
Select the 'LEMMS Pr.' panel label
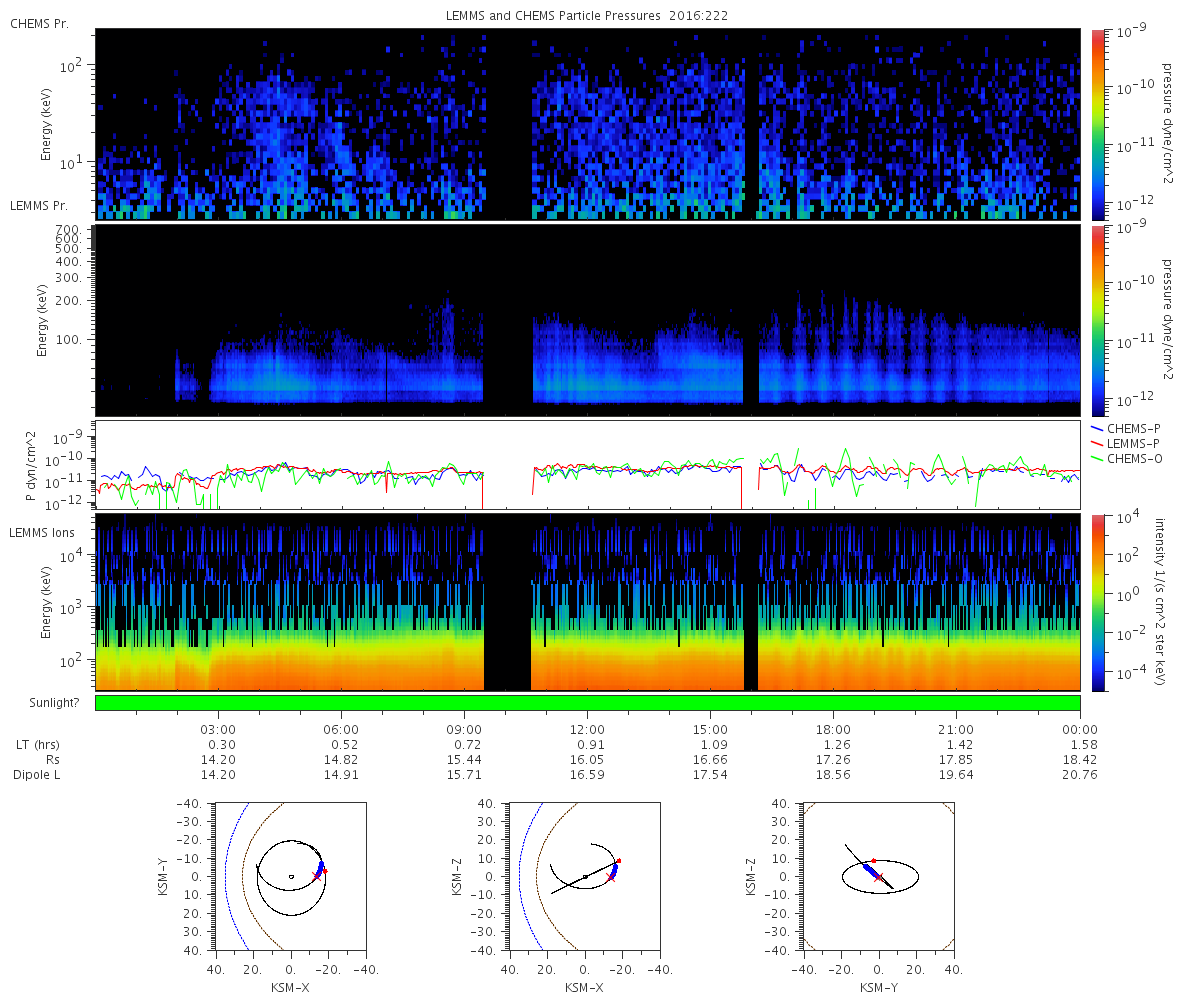39,206
